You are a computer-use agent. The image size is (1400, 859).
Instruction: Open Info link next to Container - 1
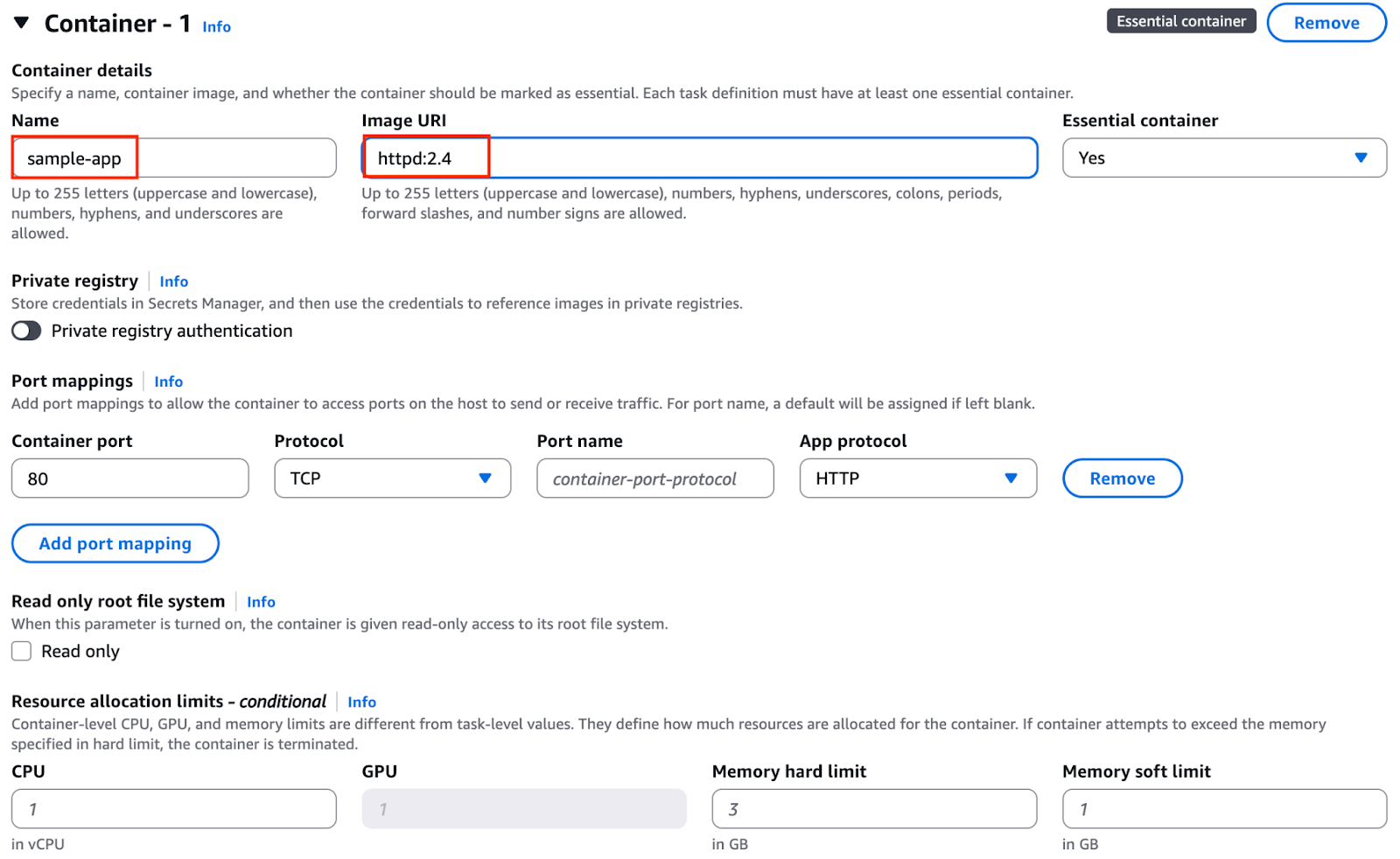point(216,27)
